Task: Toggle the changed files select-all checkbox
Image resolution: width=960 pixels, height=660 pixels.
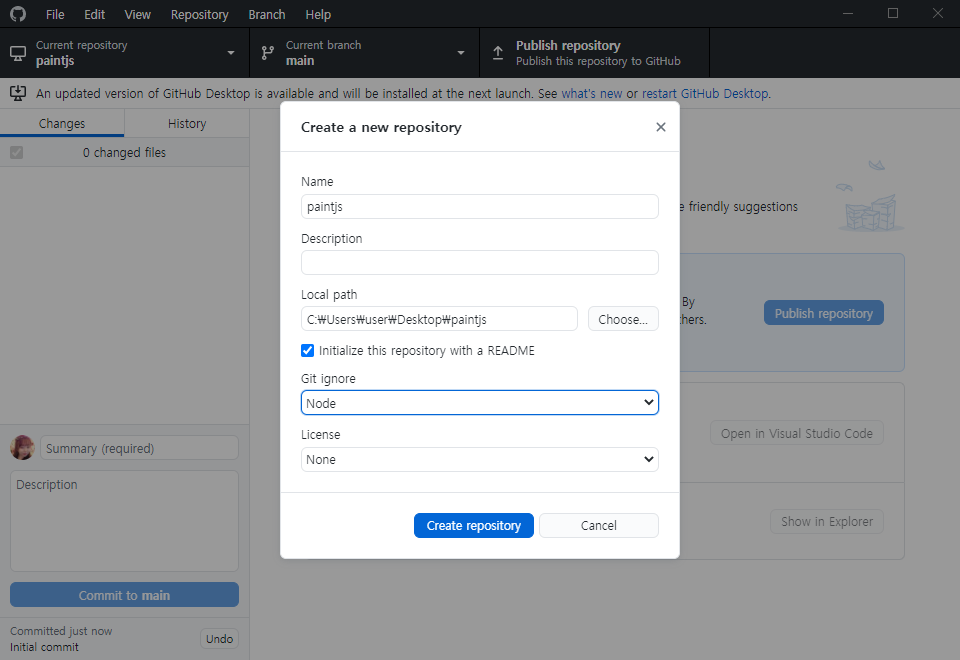Action: point(17,152)
